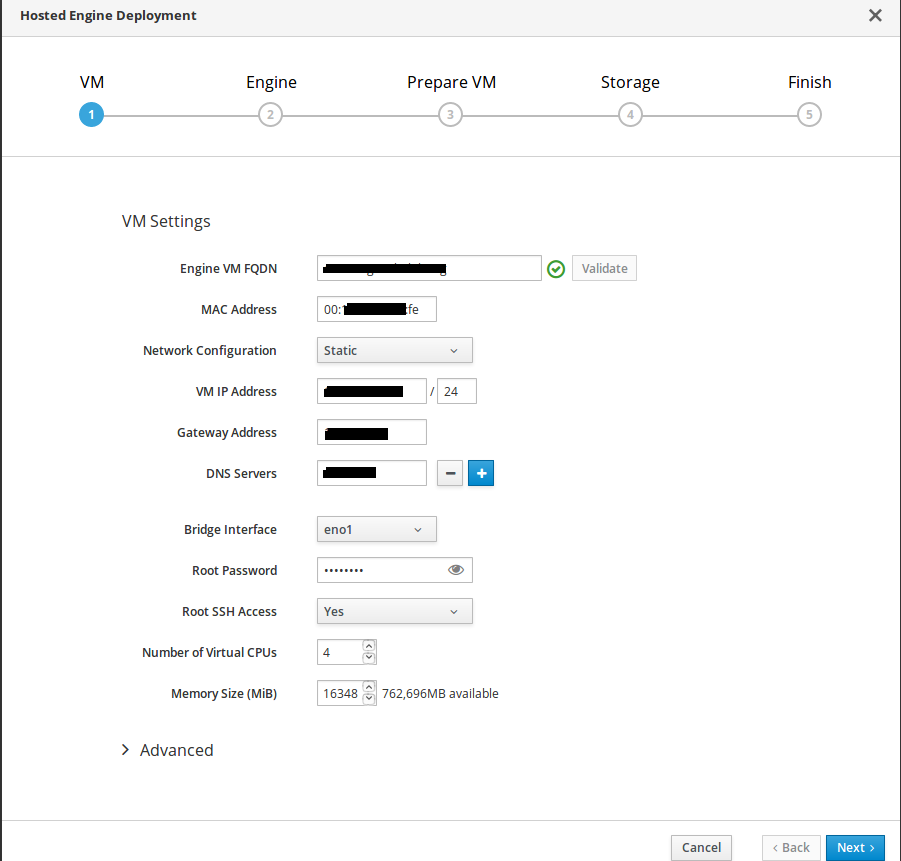
Task: Open the Root SSH Access dropdown
Action: point(395,611)
